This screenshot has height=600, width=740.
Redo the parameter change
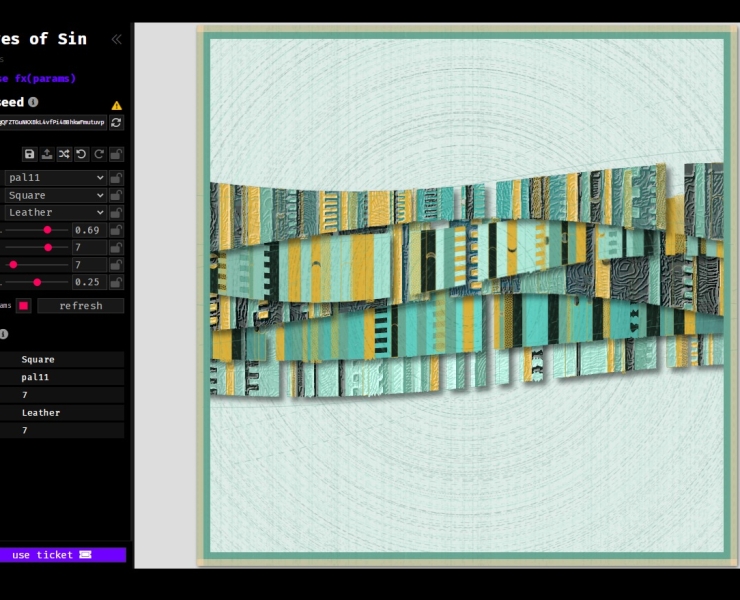(x=98, y=154)
